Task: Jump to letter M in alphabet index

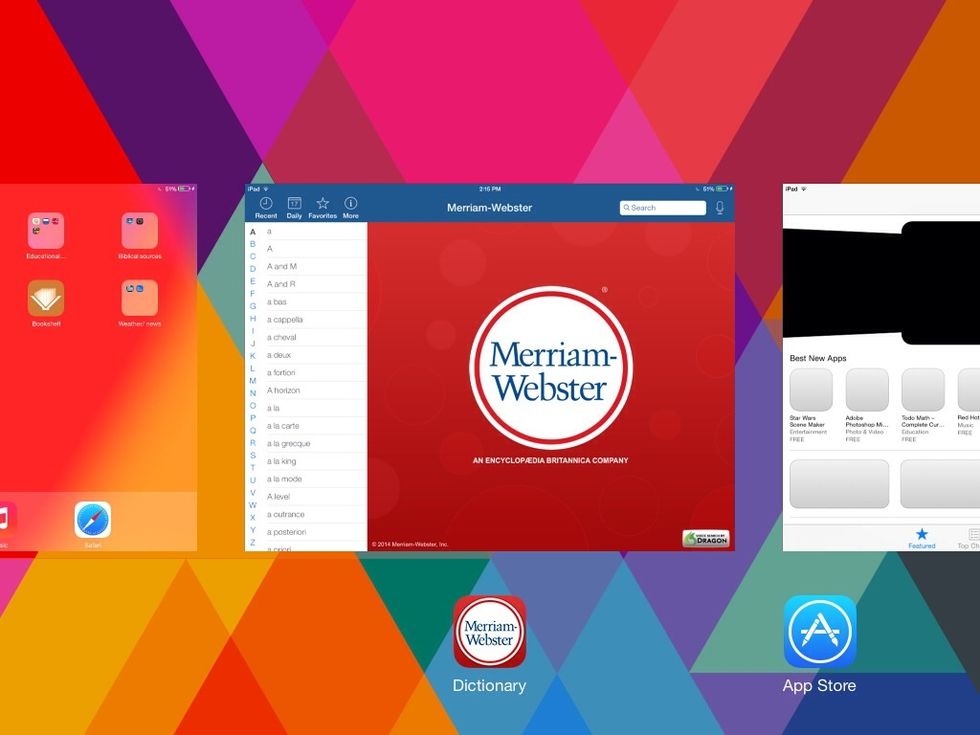Action: click(x=252, y=381)
